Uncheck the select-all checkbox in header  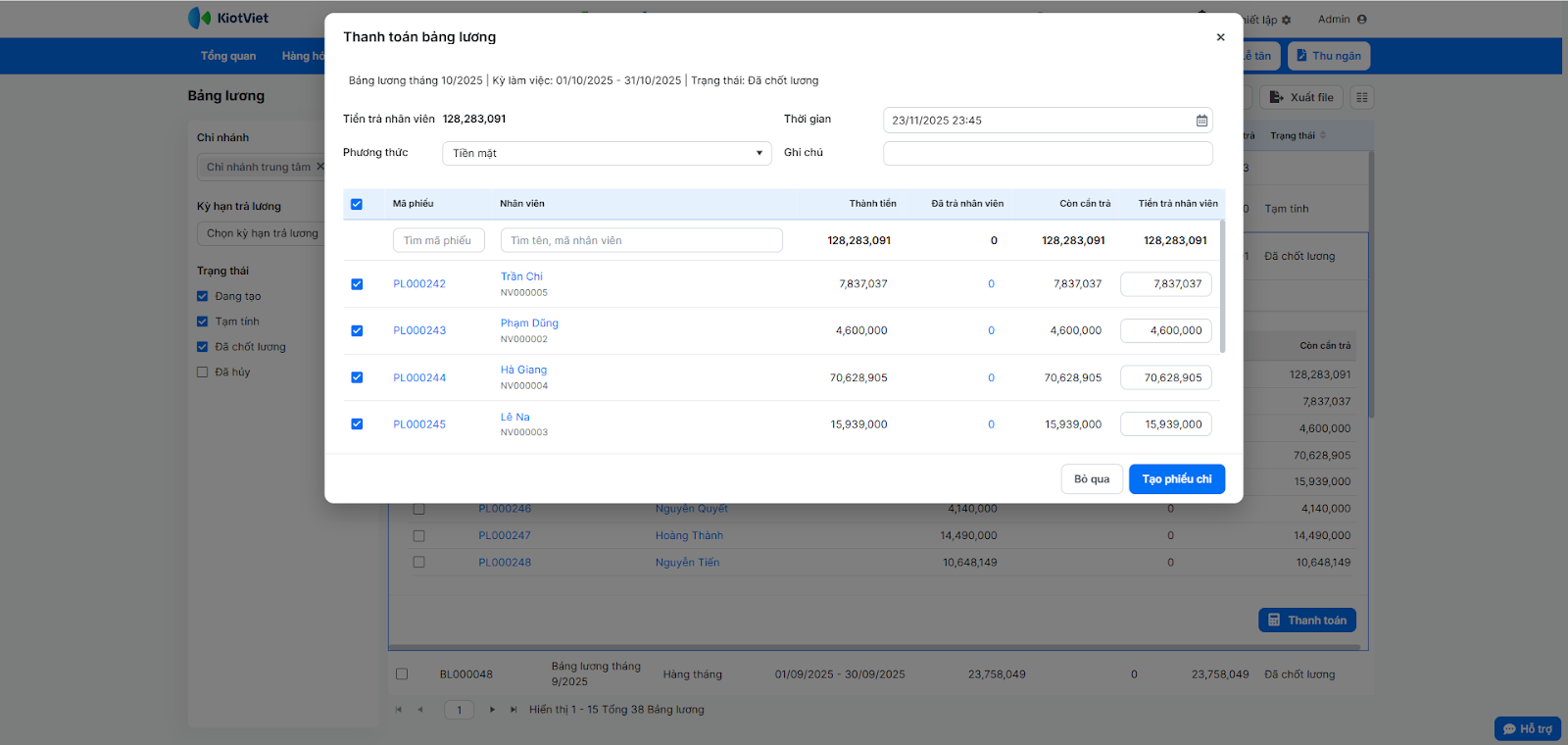(357, 204)
